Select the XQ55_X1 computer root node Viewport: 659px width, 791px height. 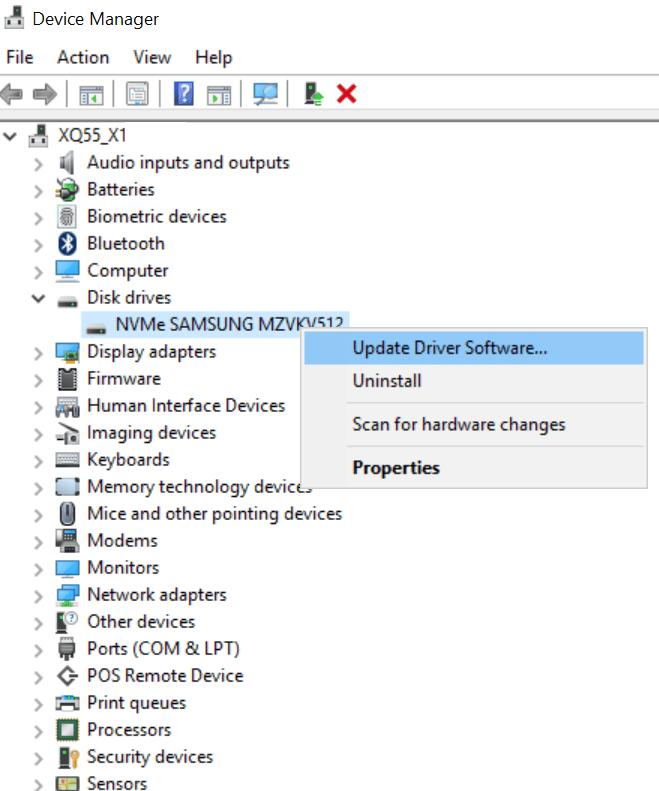pyautogui.click(x=93, y=135)
